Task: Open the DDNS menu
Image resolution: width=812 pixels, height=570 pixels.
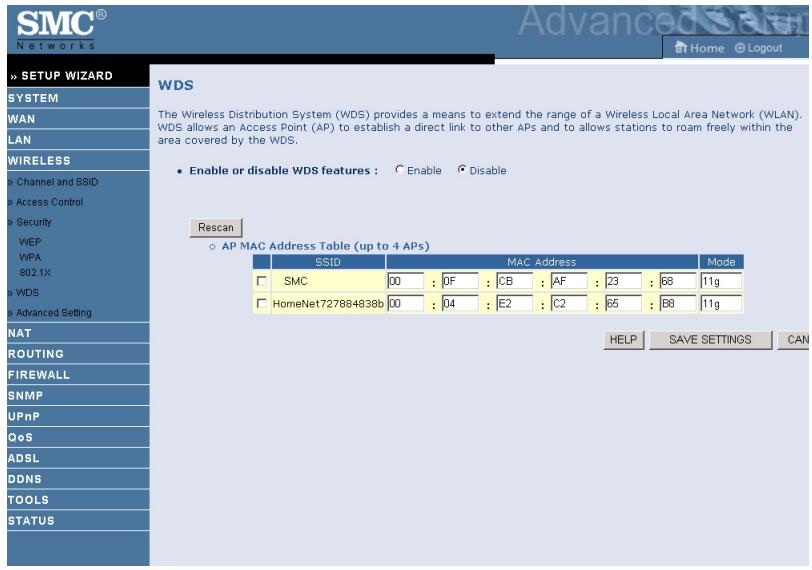Action: point(78,479)
